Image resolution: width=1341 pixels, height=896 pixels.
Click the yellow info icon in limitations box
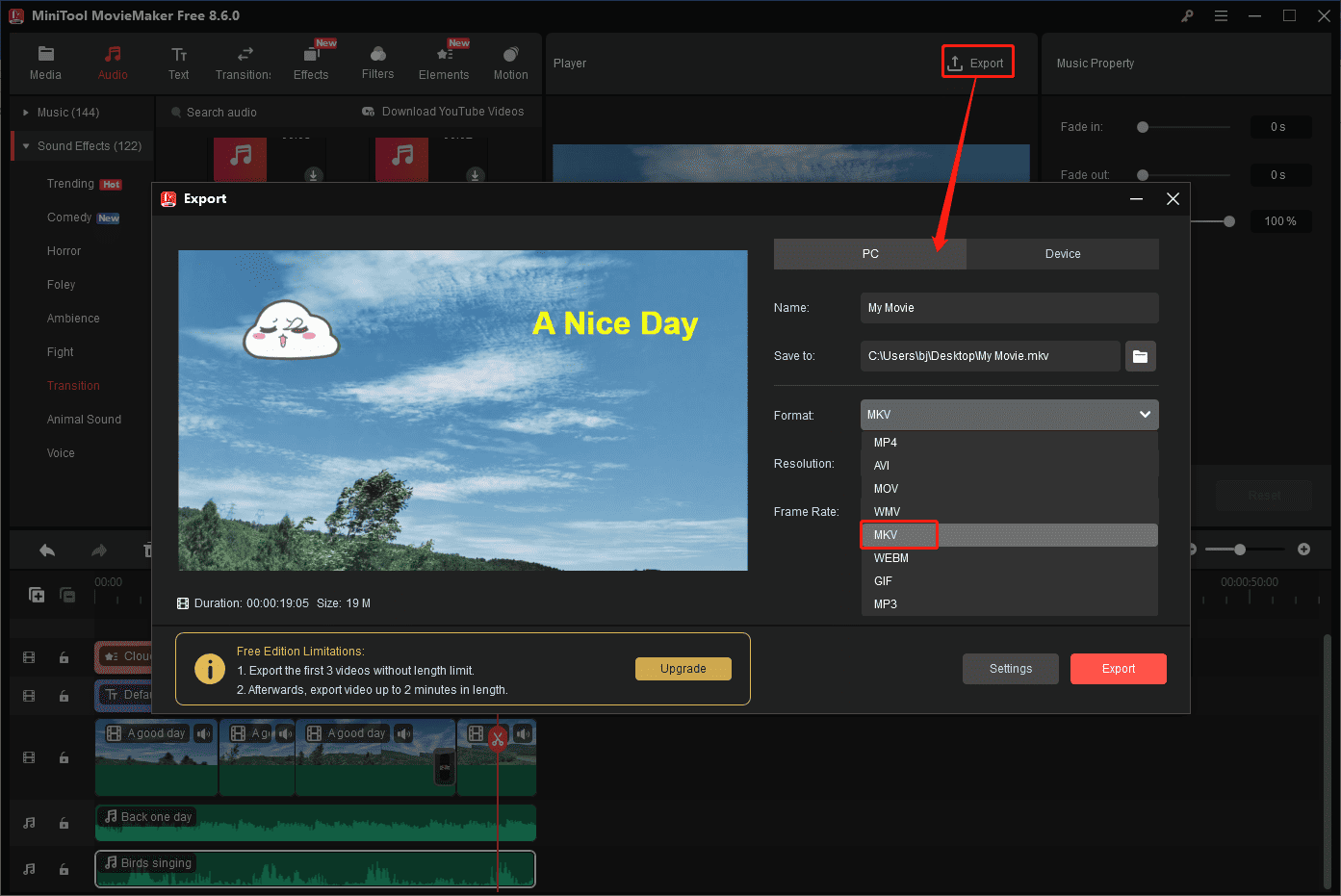click(209, 669)
